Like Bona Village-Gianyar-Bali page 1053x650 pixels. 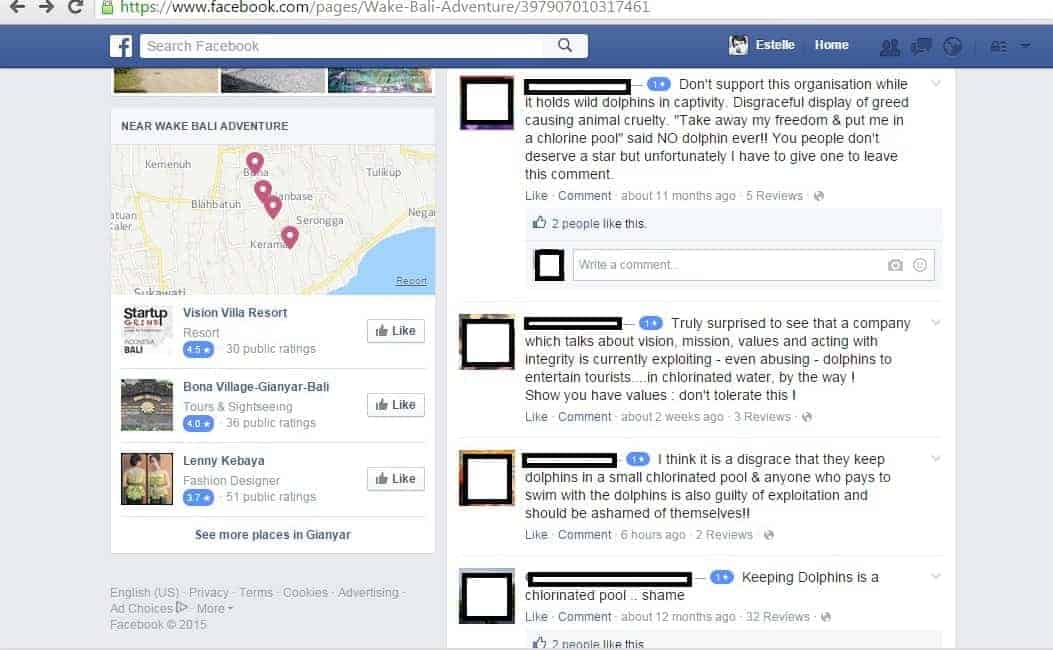coord(396,405)
